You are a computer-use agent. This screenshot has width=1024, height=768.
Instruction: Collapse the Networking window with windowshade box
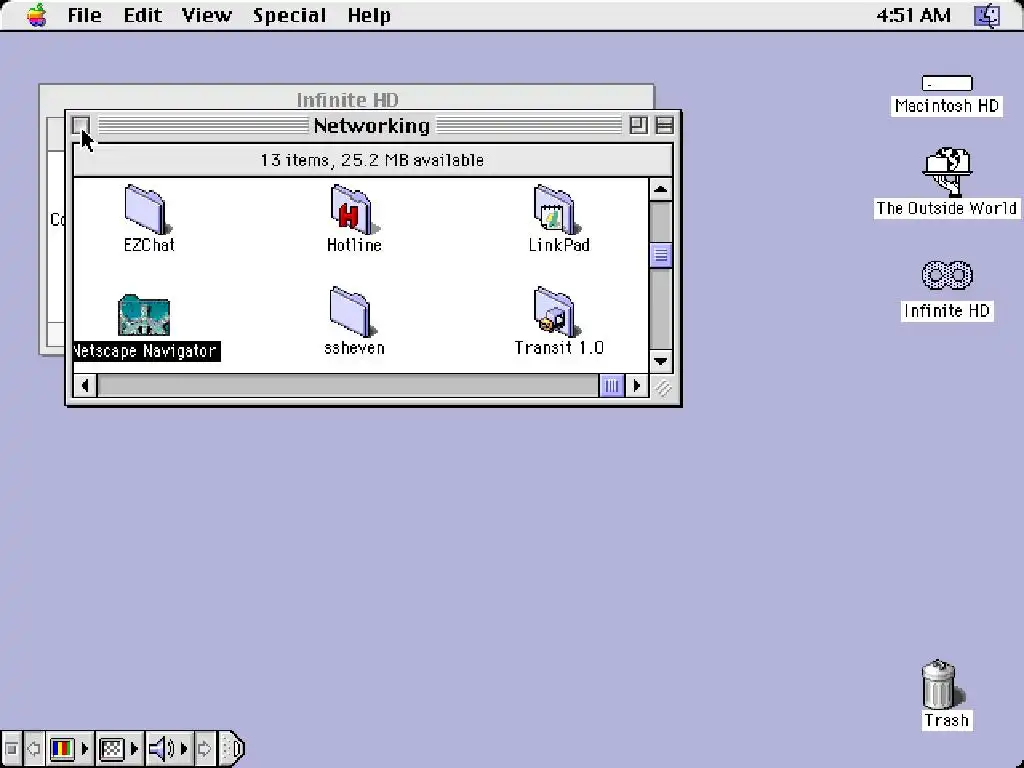pyautogui.click(x=664, y=125)
